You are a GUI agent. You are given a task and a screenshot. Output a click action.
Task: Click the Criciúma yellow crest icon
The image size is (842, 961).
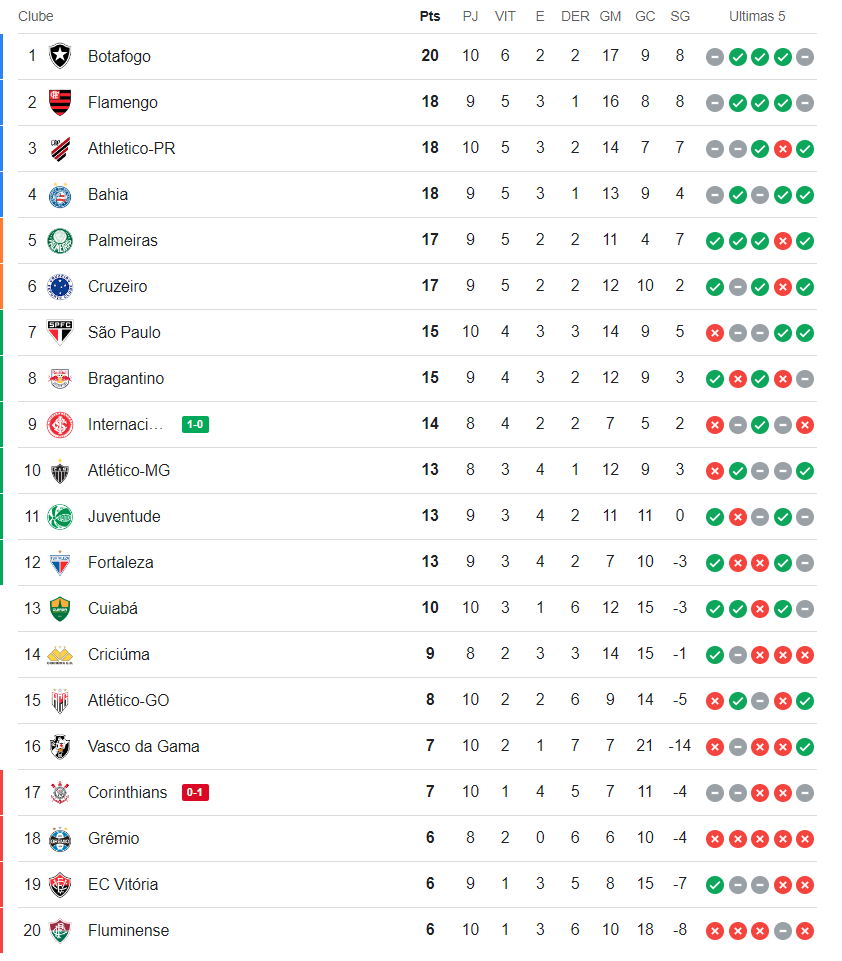tap(60, 655)
